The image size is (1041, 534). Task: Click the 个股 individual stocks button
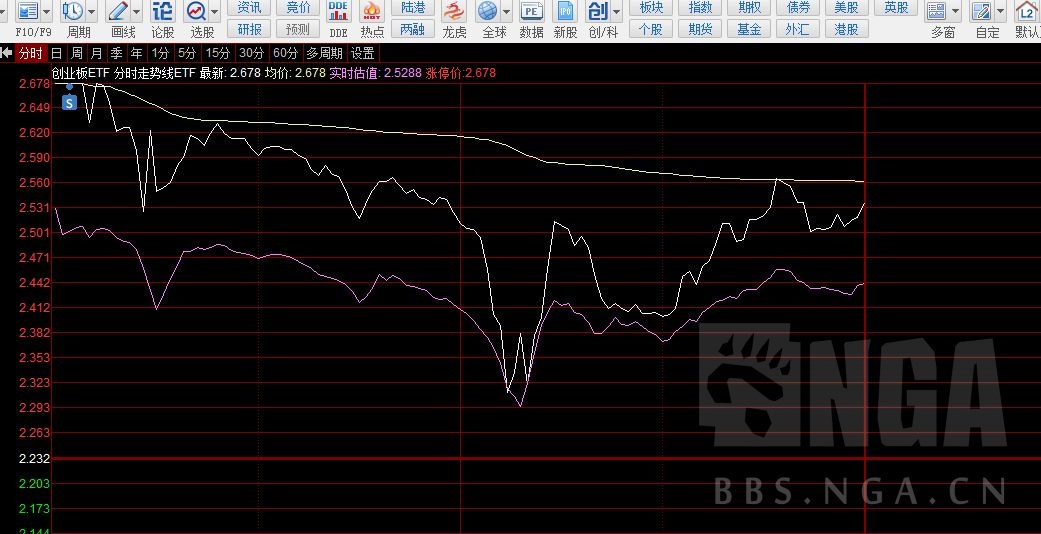pyautogui.click(x=651, y=29)
